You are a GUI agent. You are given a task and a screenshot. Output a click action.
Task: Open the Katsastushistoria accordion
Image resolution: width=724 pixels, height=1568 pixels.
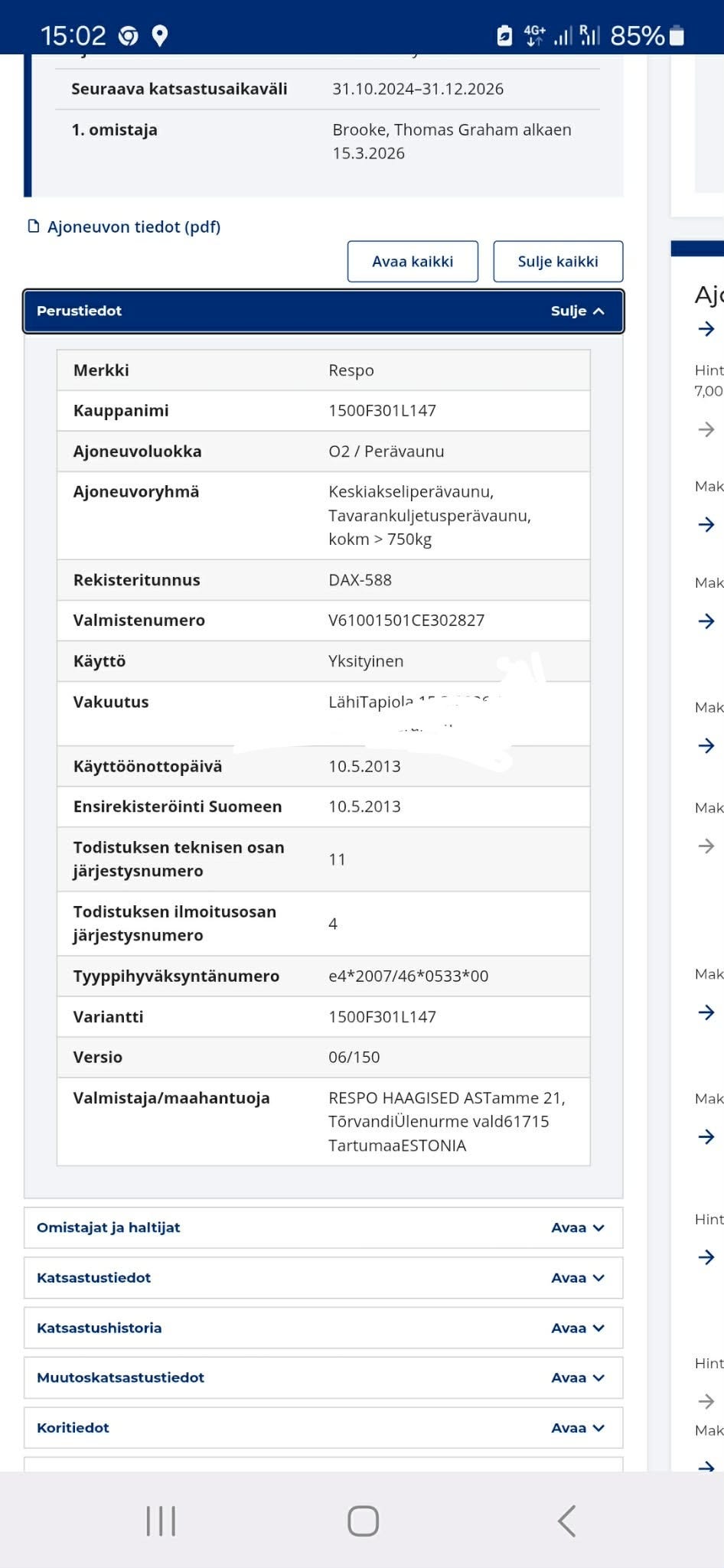point(323,1328)
